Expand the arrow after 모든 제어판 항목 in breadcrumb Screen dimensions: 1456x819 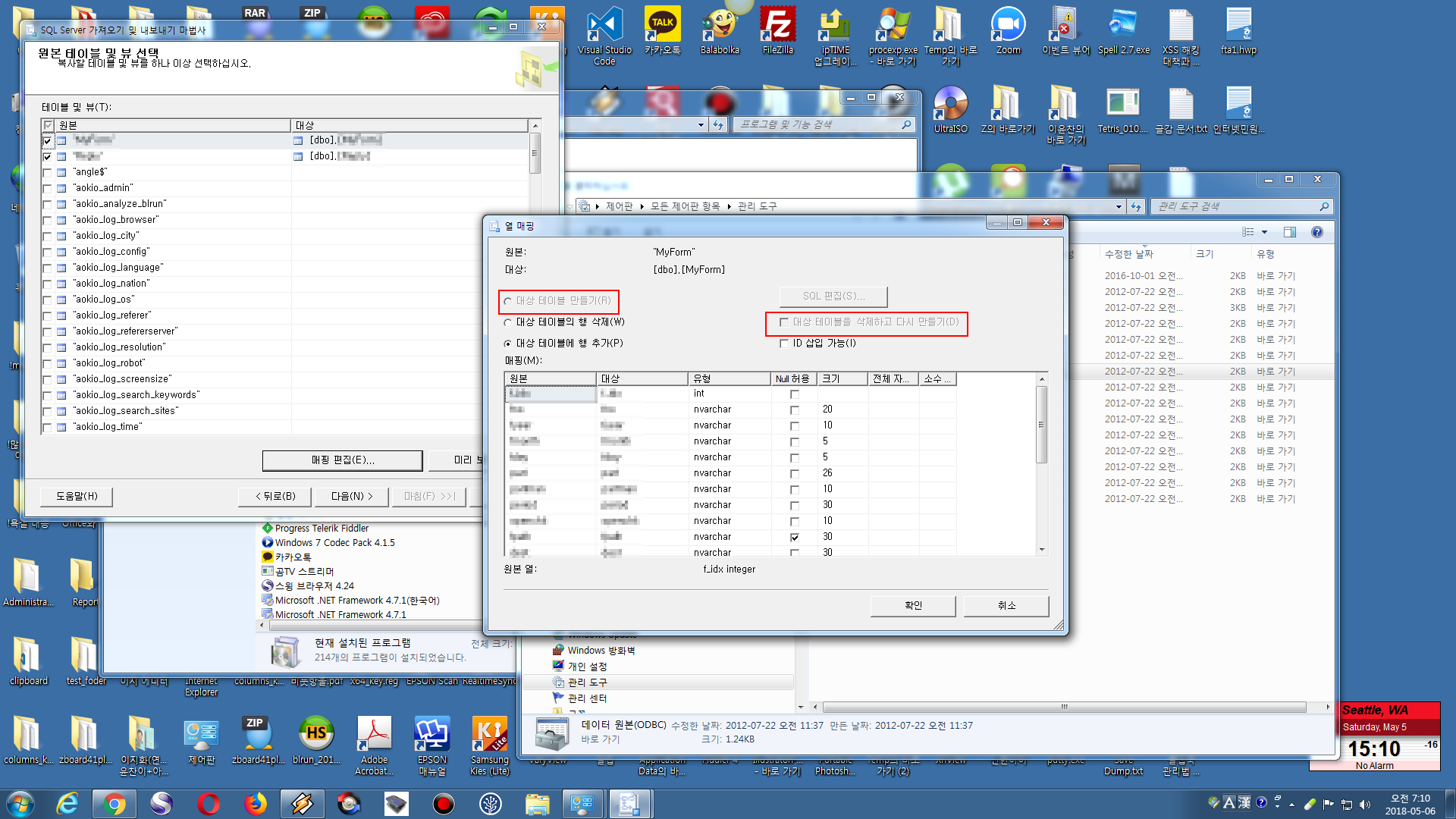728,206
